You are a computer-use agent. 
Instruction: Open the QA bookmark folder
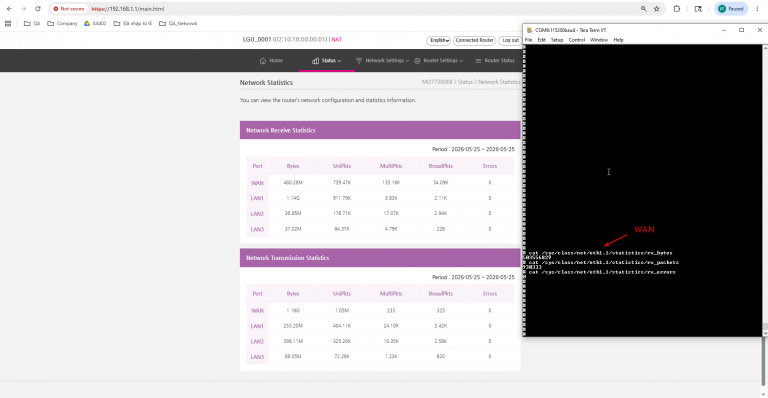point(32,23)
